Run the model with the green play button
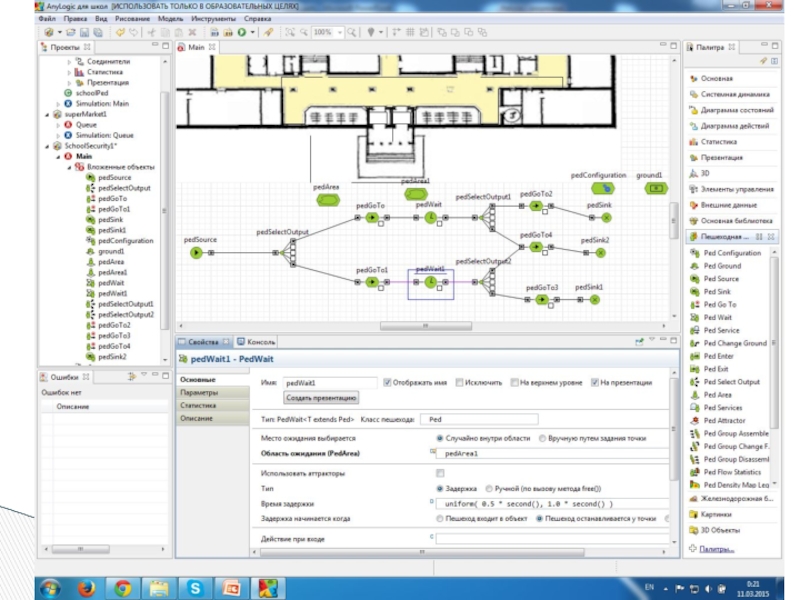 241,33
